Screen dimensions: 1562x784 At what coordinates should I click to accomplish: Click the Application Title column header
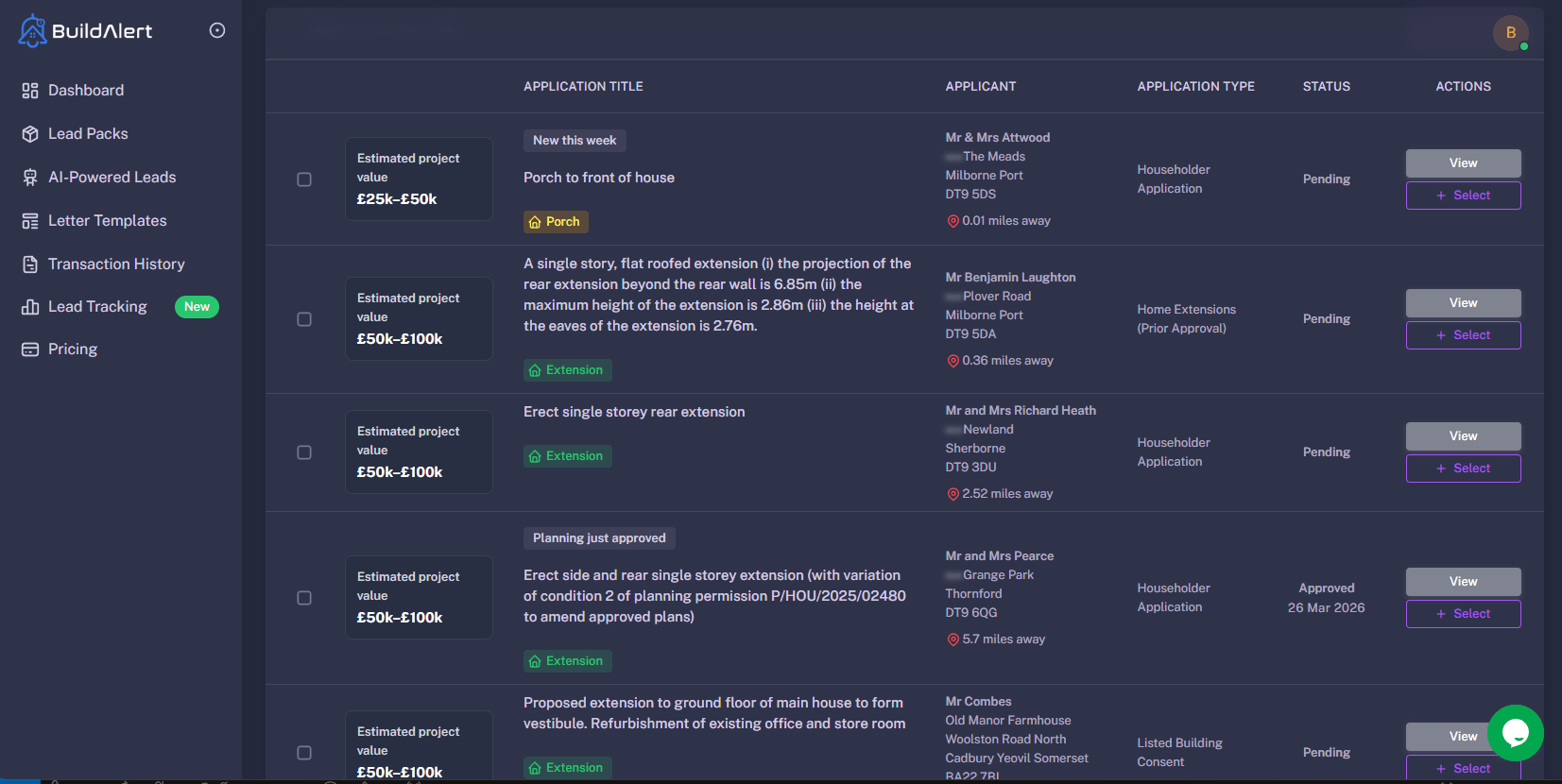583,87
